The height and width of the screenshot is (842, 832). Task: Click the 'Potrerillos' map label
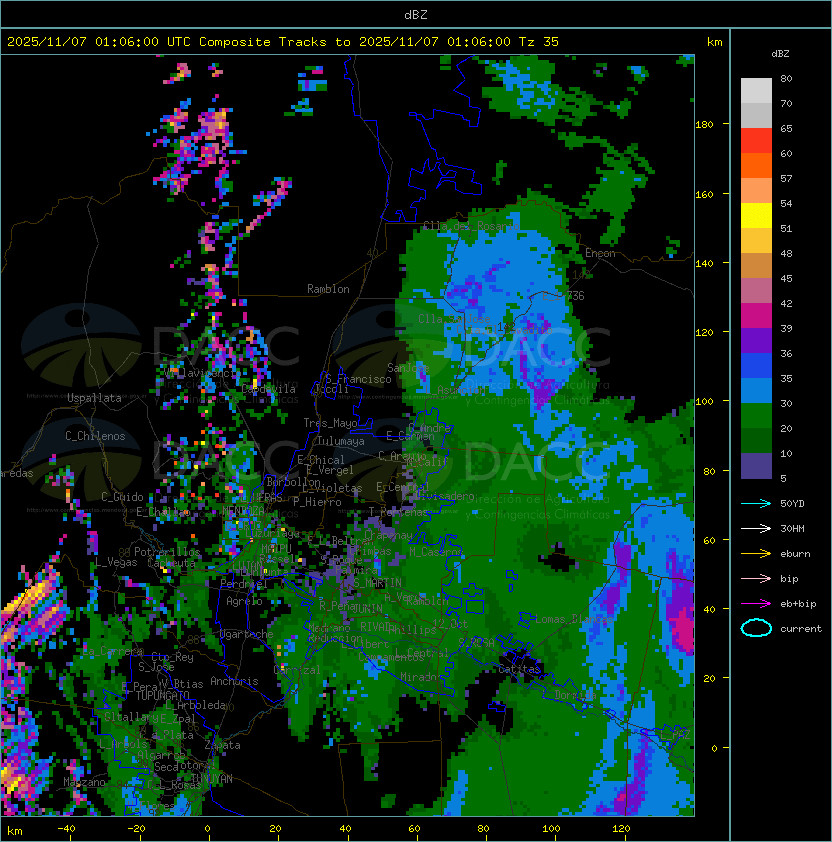click(167, 552)
